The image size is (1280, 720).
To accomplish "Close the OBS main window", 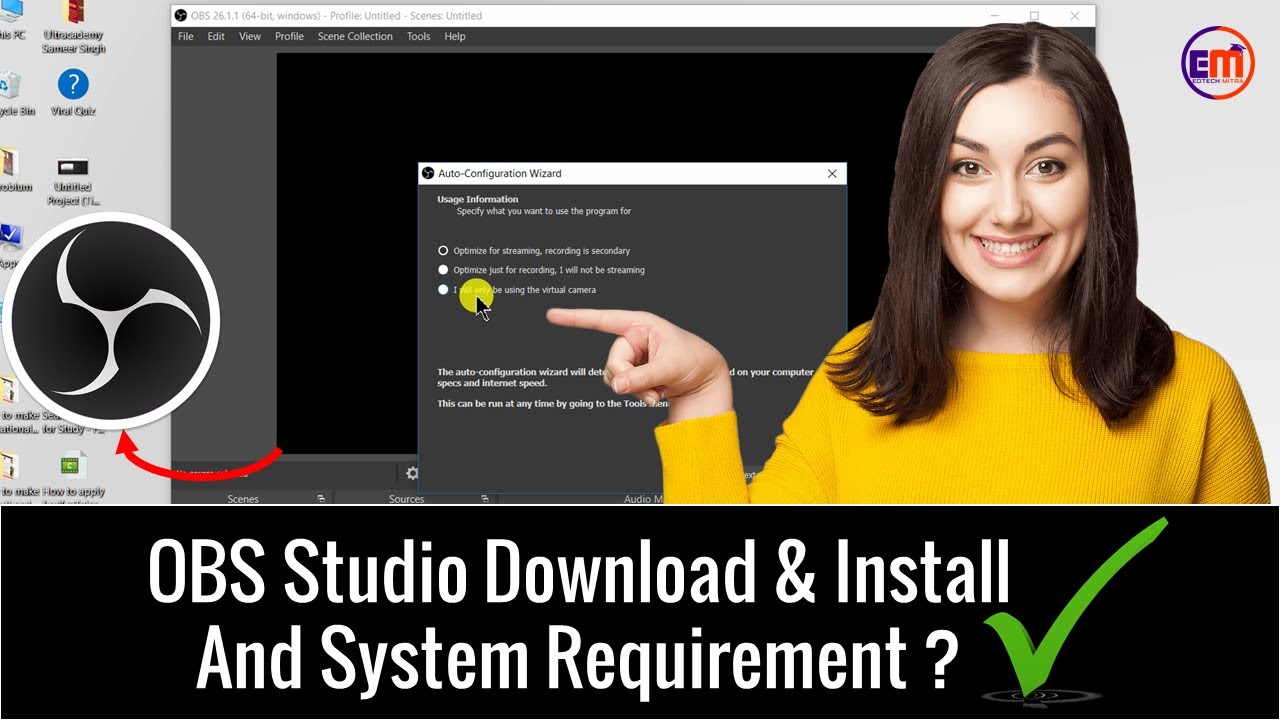I will [1075, 16].
